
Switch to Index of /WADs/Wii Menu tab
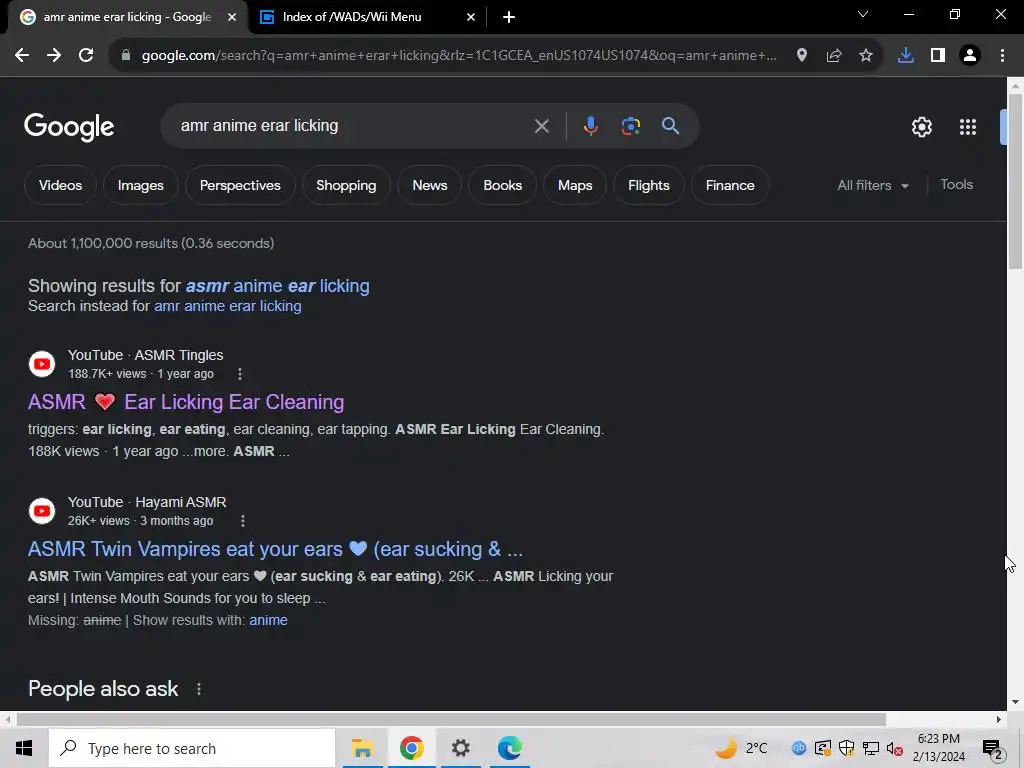(x=351, y=17)
